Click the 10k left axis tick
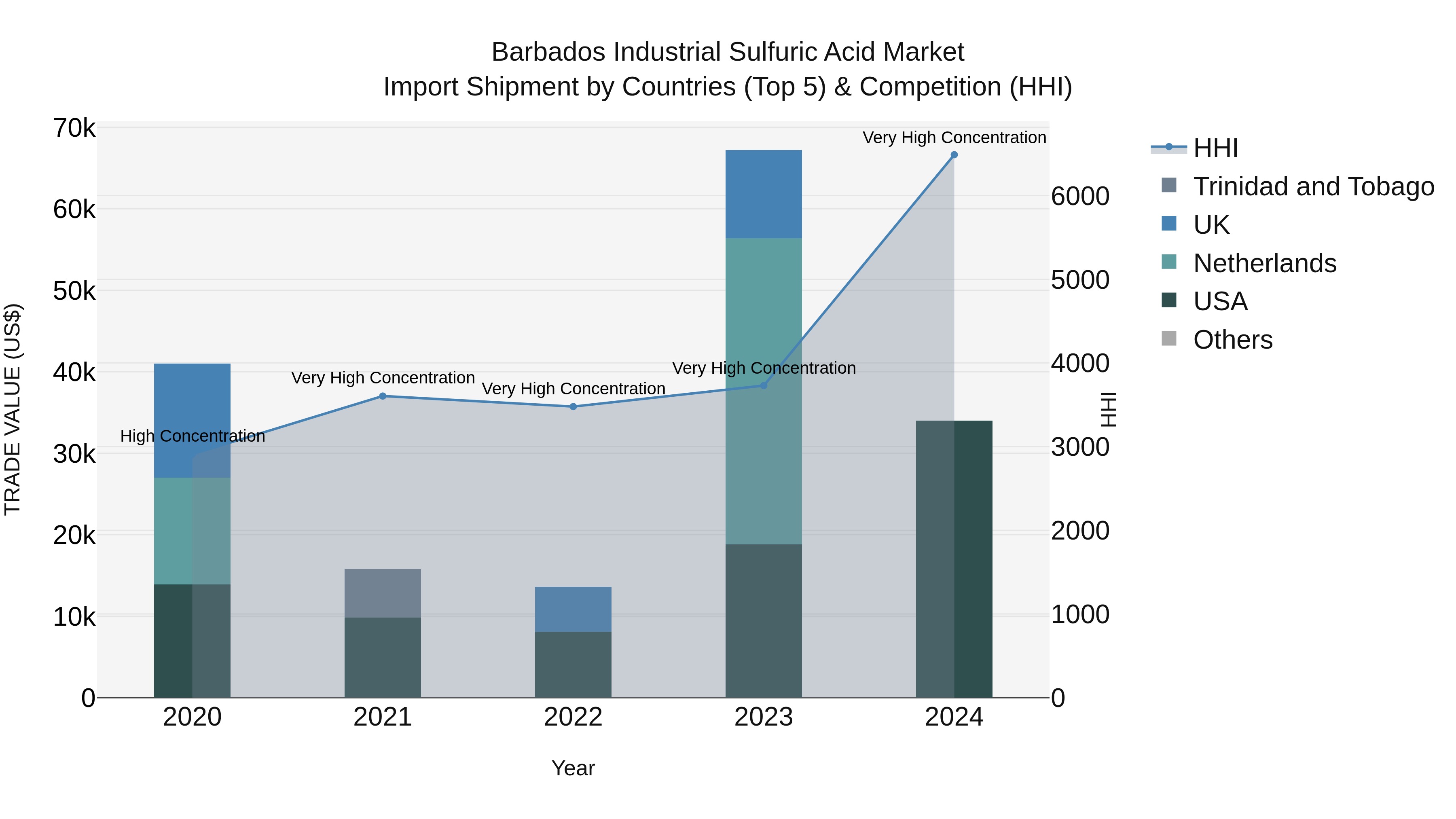Viewport: 1456px width, 819px height. [x=74, y=617]
